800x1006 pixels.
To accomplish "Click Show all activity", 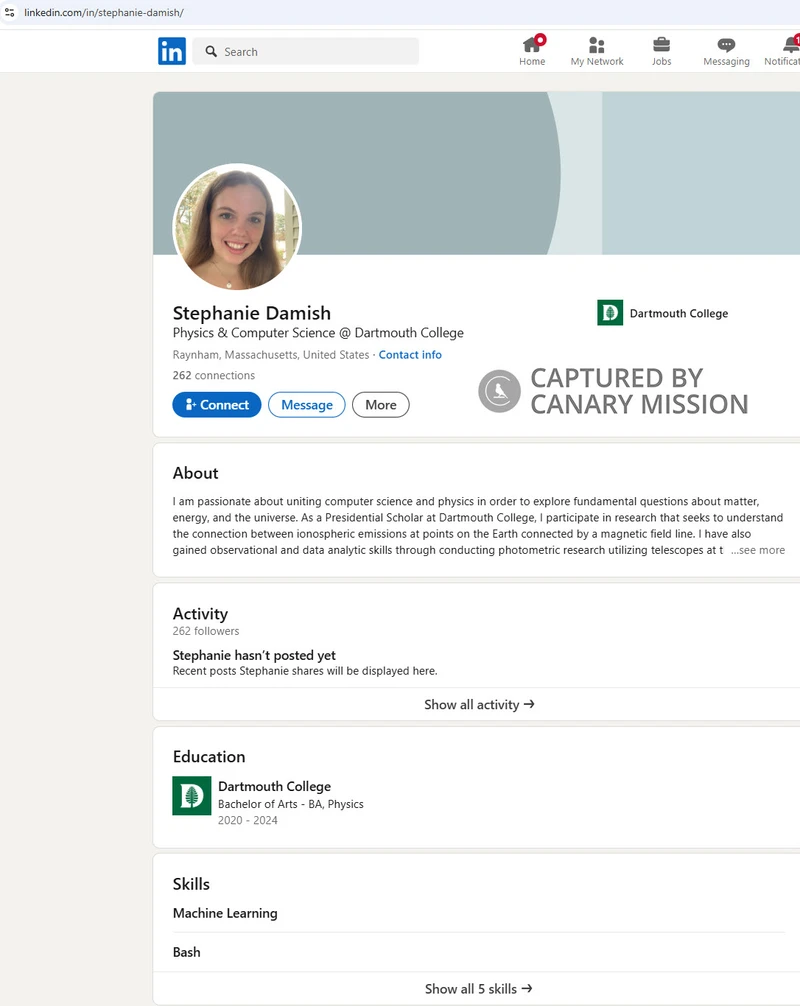I will (x=479, y=704).
